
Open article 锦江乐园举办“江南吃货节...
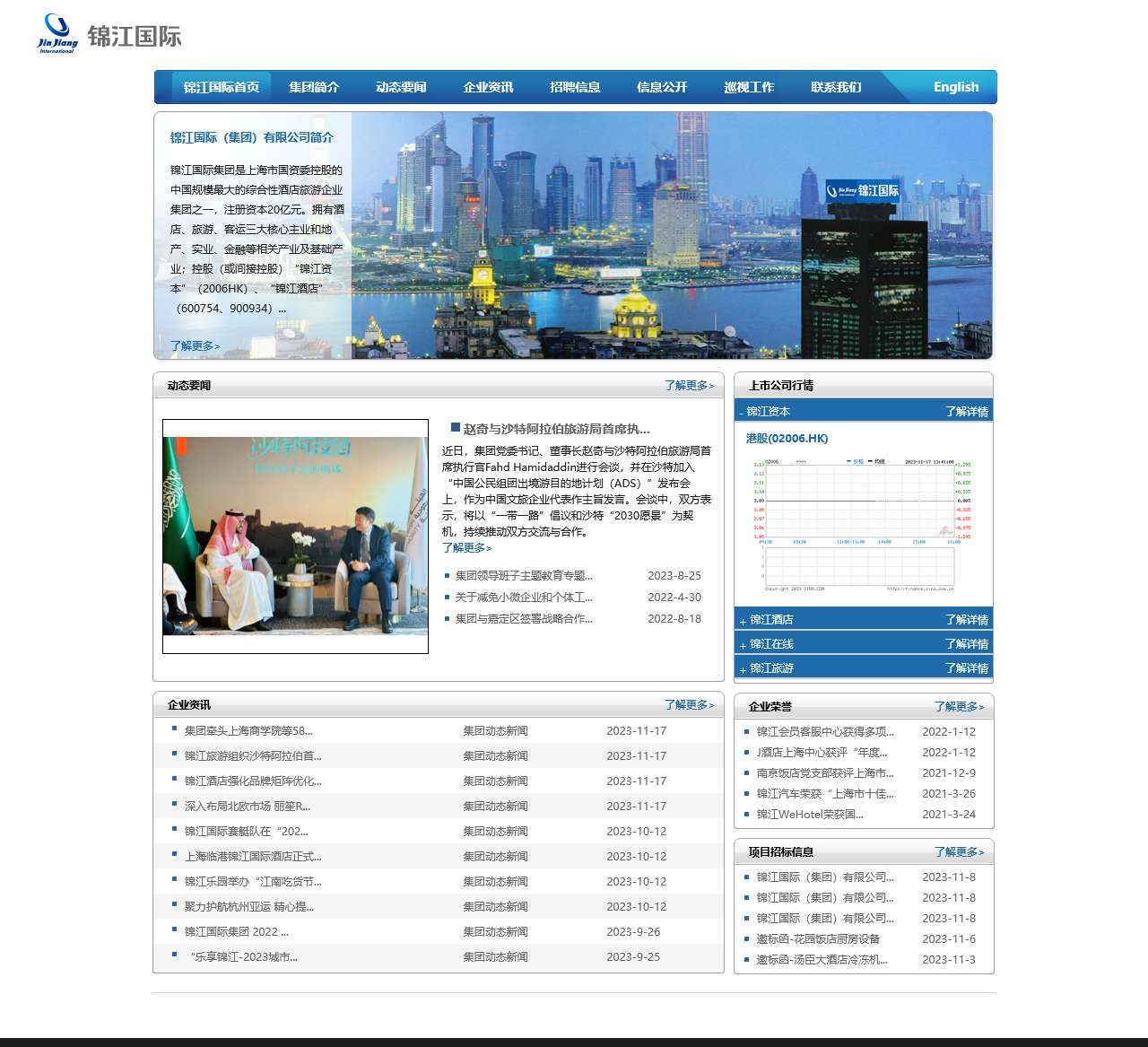[253, 882]
